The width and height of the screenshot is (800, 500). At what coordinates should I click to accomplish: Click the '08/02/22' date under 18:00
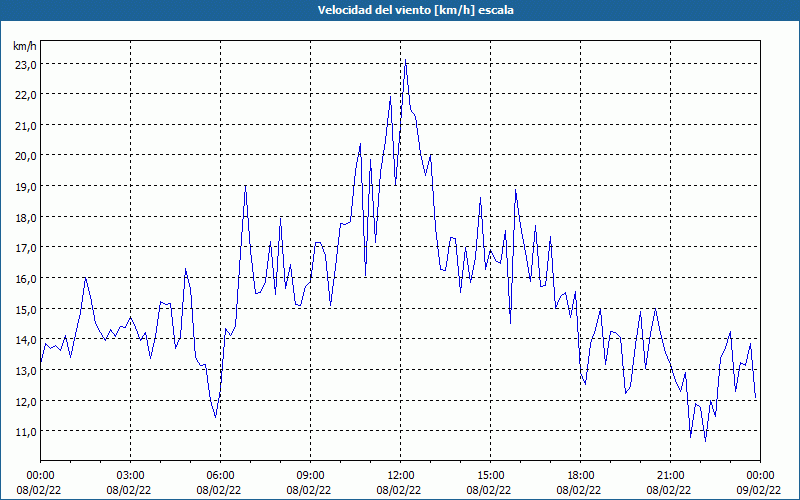pos(579,490)
